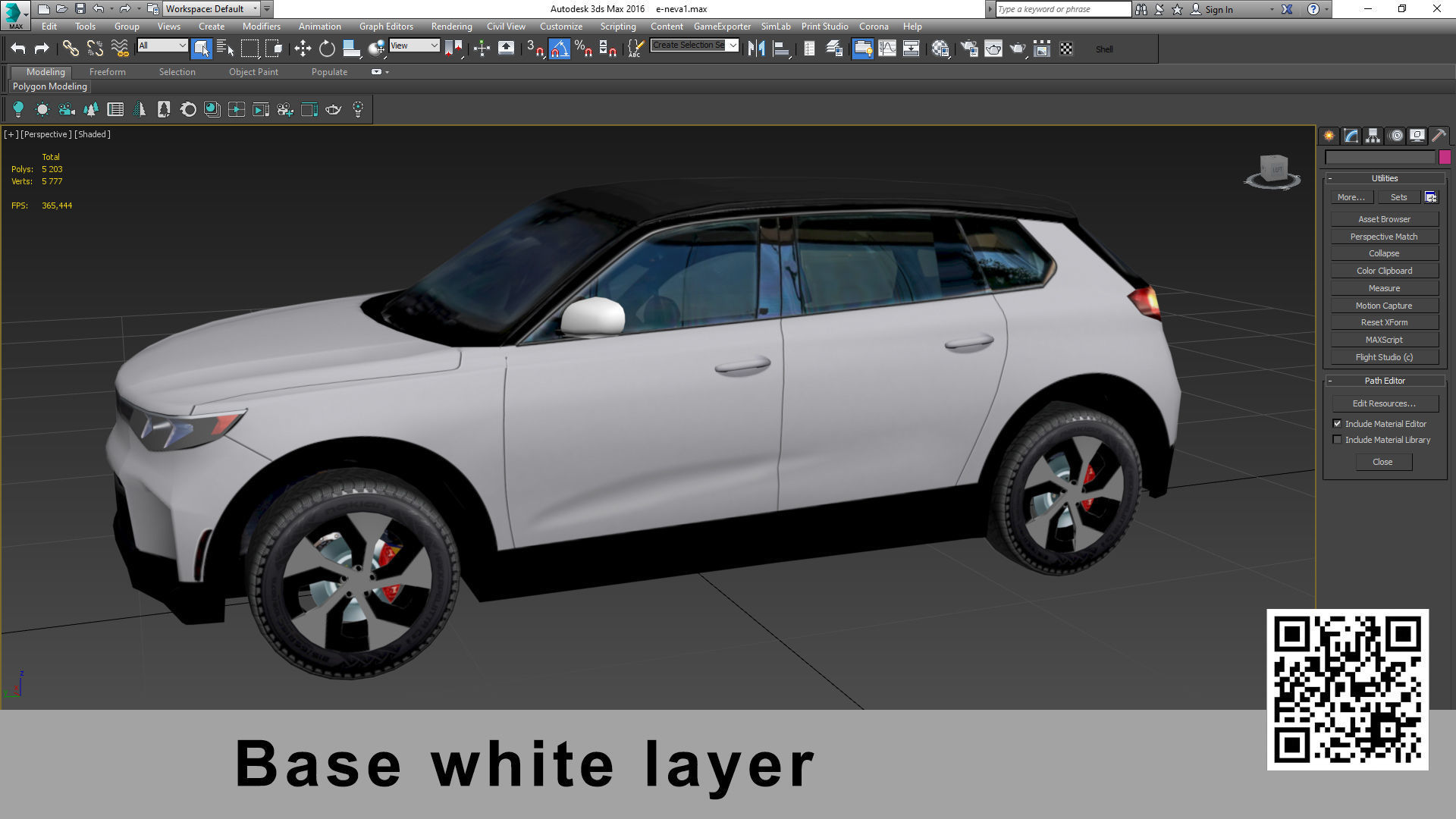The image size is (1456, 819).
Task: Open Render Setup teapot icon
Action: click(969, 49)
